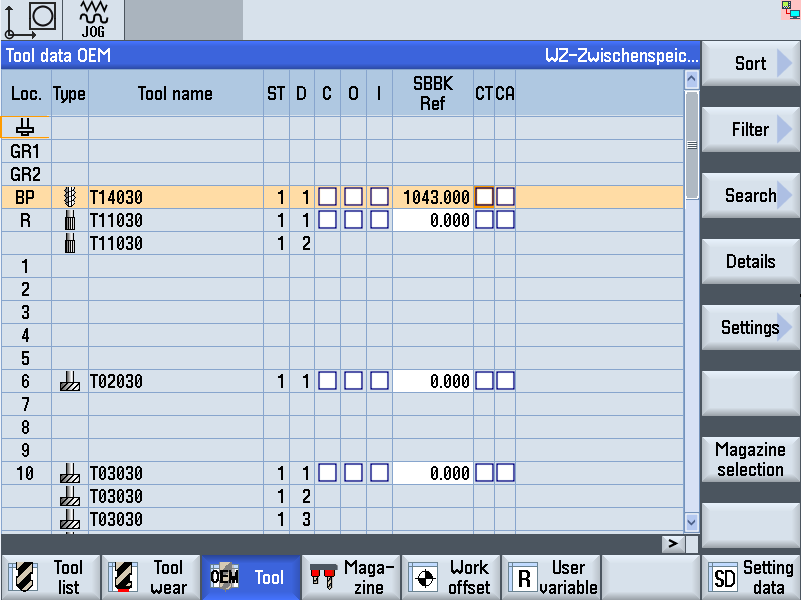Select the drill icon next to T11030
The height and width of the screenshot is (600, 801).
click(67, 220)
